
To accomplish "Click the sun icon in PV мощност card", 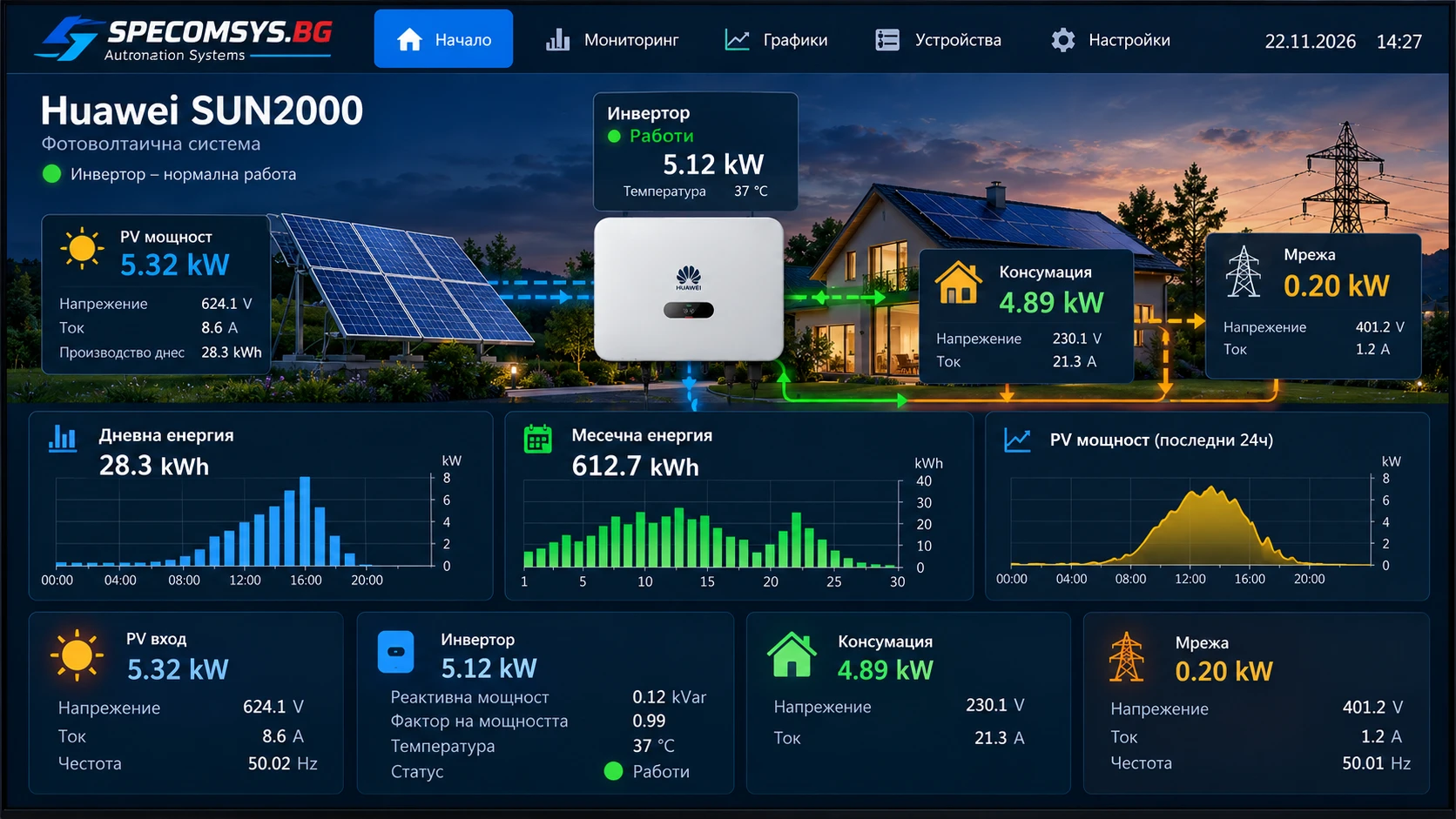I will [82, 248].
